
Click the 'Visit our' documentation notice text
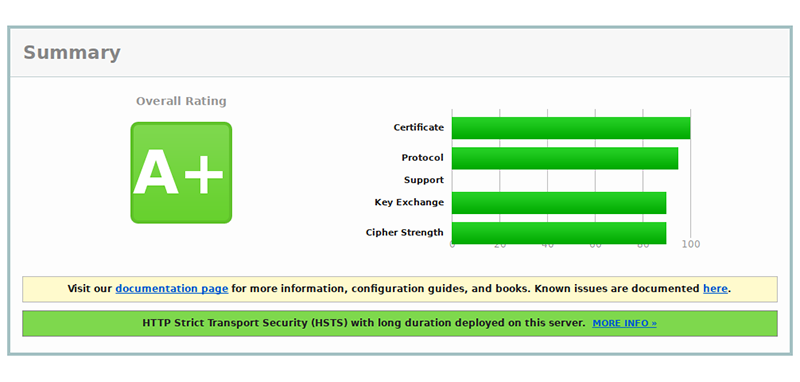click(x=399, y=289)
